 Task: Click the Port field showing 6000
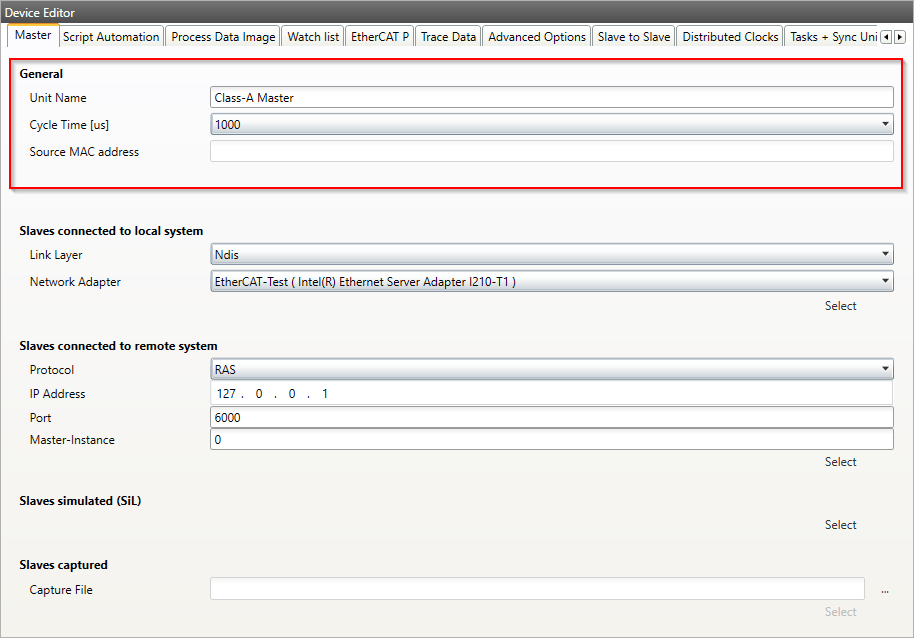point(550,418)
